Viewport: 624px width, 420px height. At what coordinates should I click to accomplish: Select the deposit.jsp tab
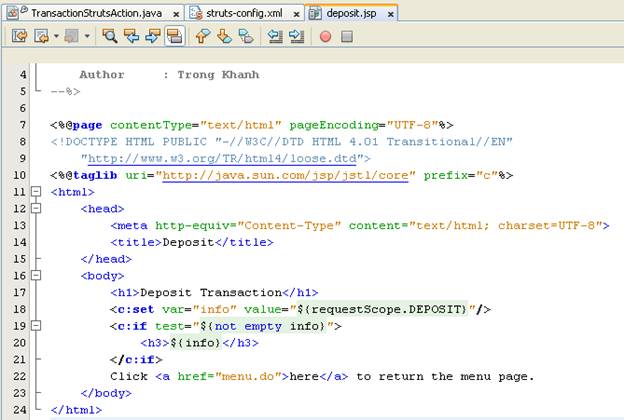click(x=351, y=14)
